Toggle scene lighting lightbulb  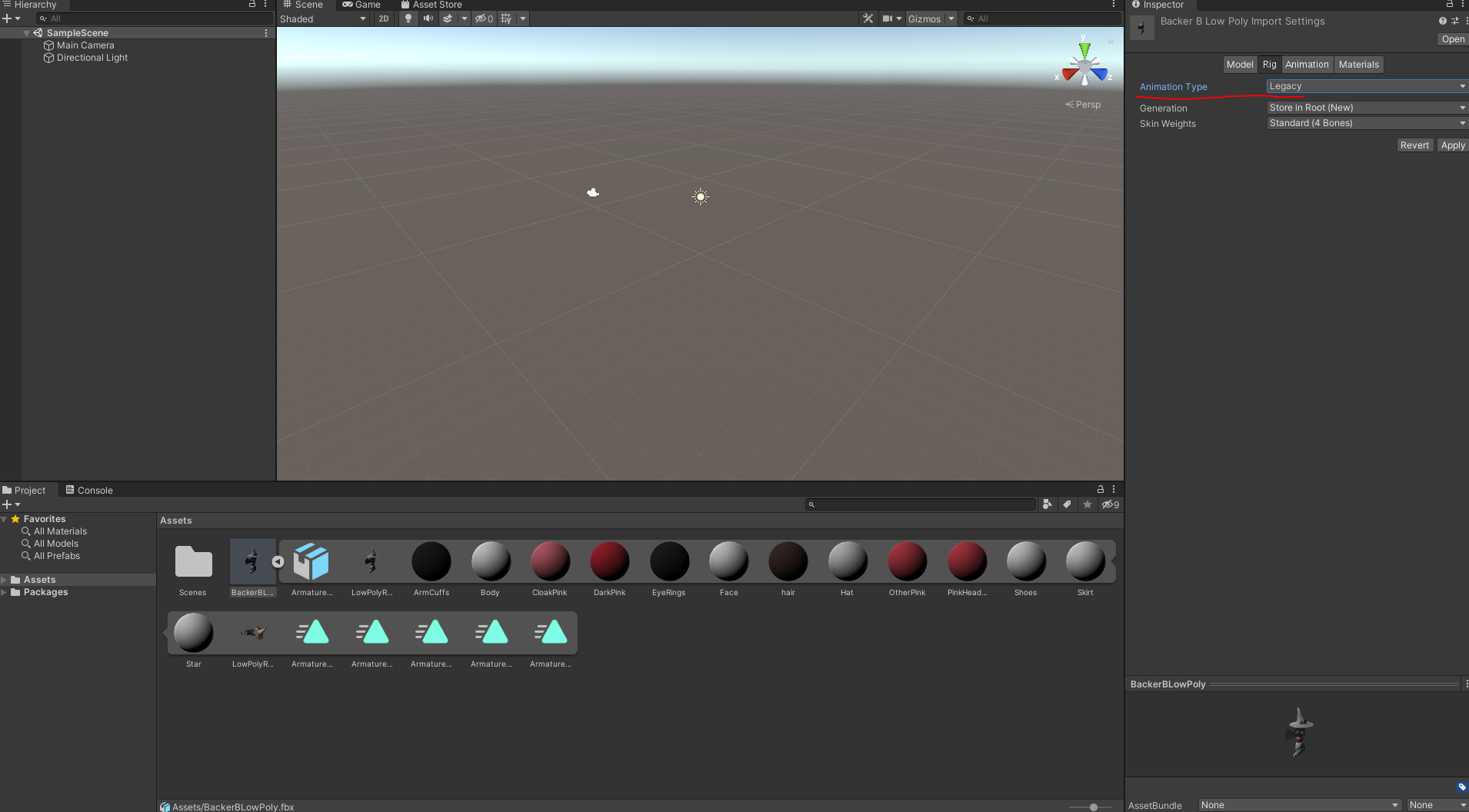click(408, 18)
